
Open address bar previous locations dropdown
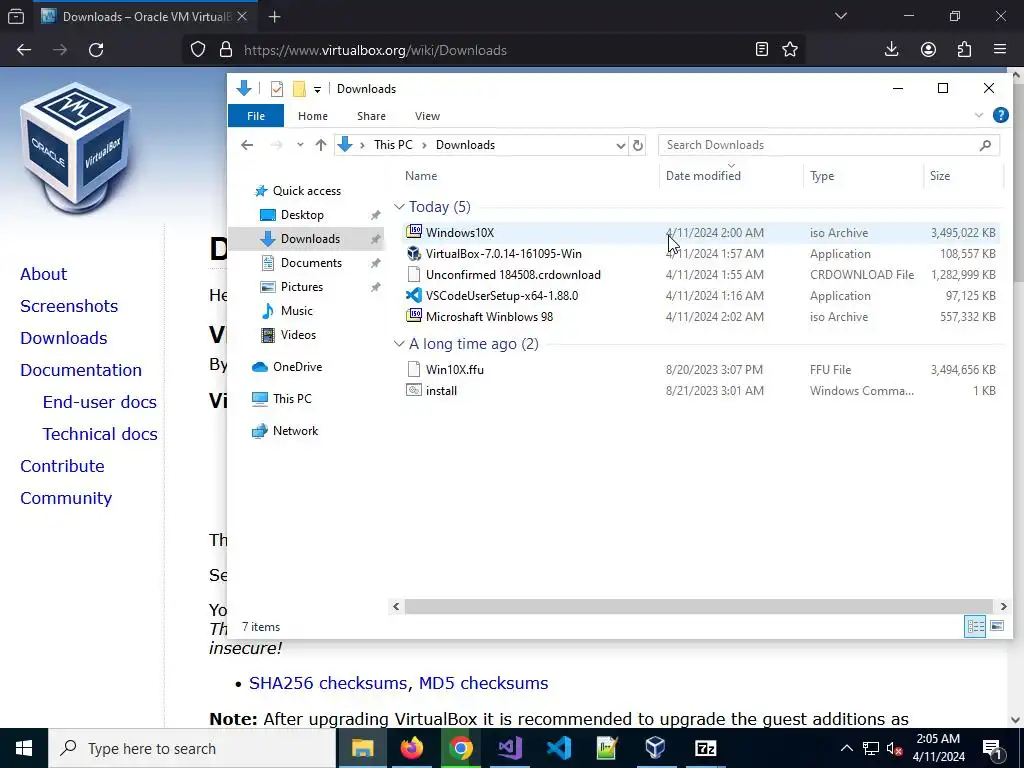tap(620, 146)
